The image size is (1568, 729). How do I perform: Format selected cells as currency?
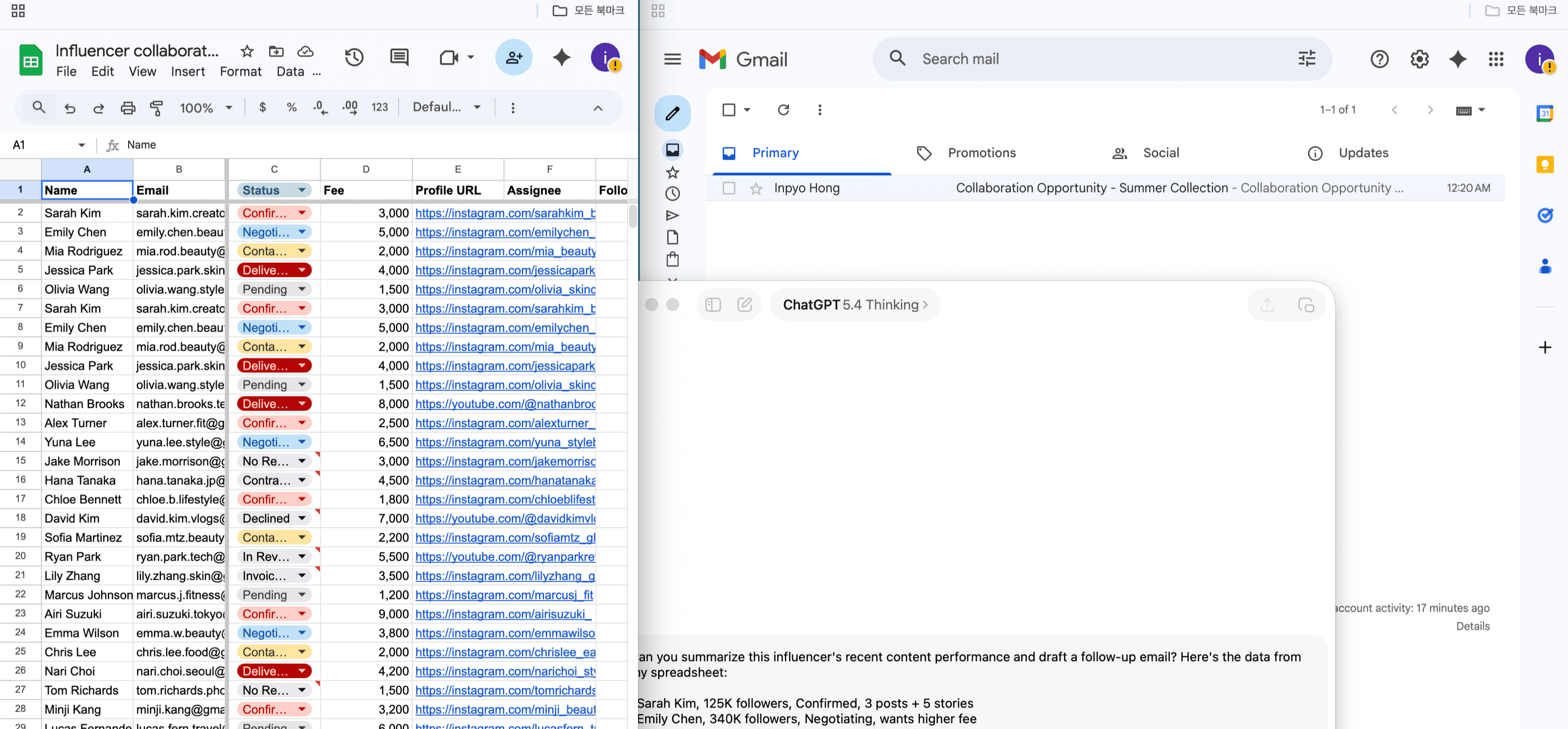(x=262, y=107)
